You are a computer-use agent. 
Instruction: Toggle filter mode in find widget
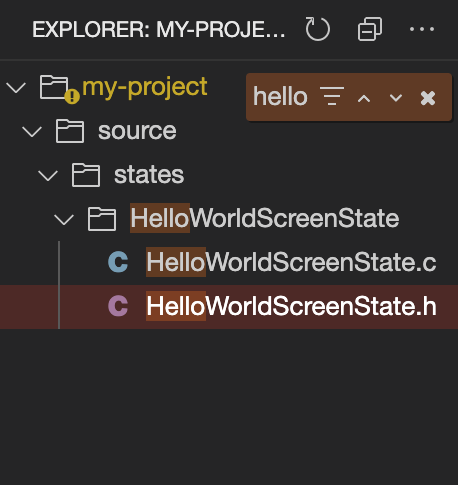(332, 96)
